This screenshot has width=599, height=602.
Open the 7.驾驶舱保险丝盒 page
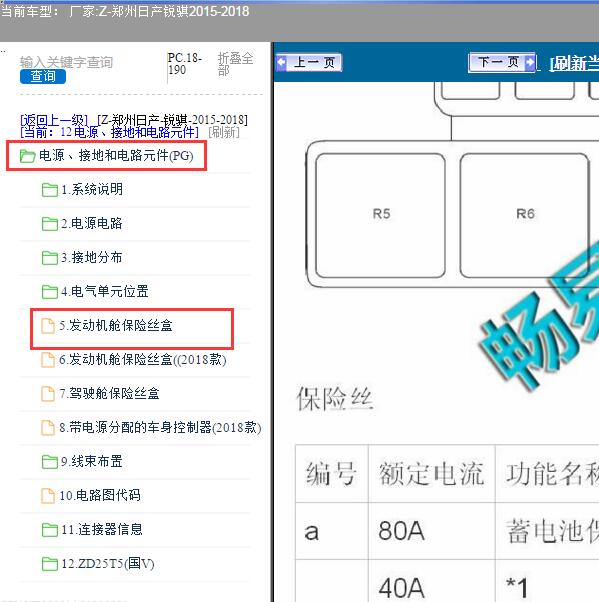tap(109, 394)
